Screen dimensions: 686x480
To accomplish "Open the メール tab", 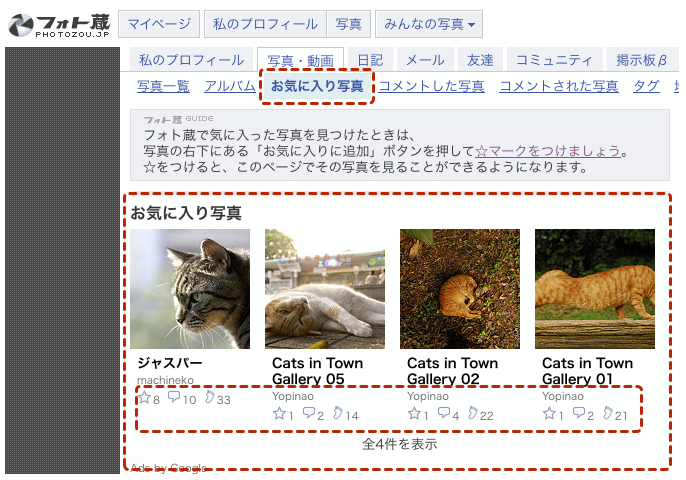I will pyautogui.click(x=425, y=60).
